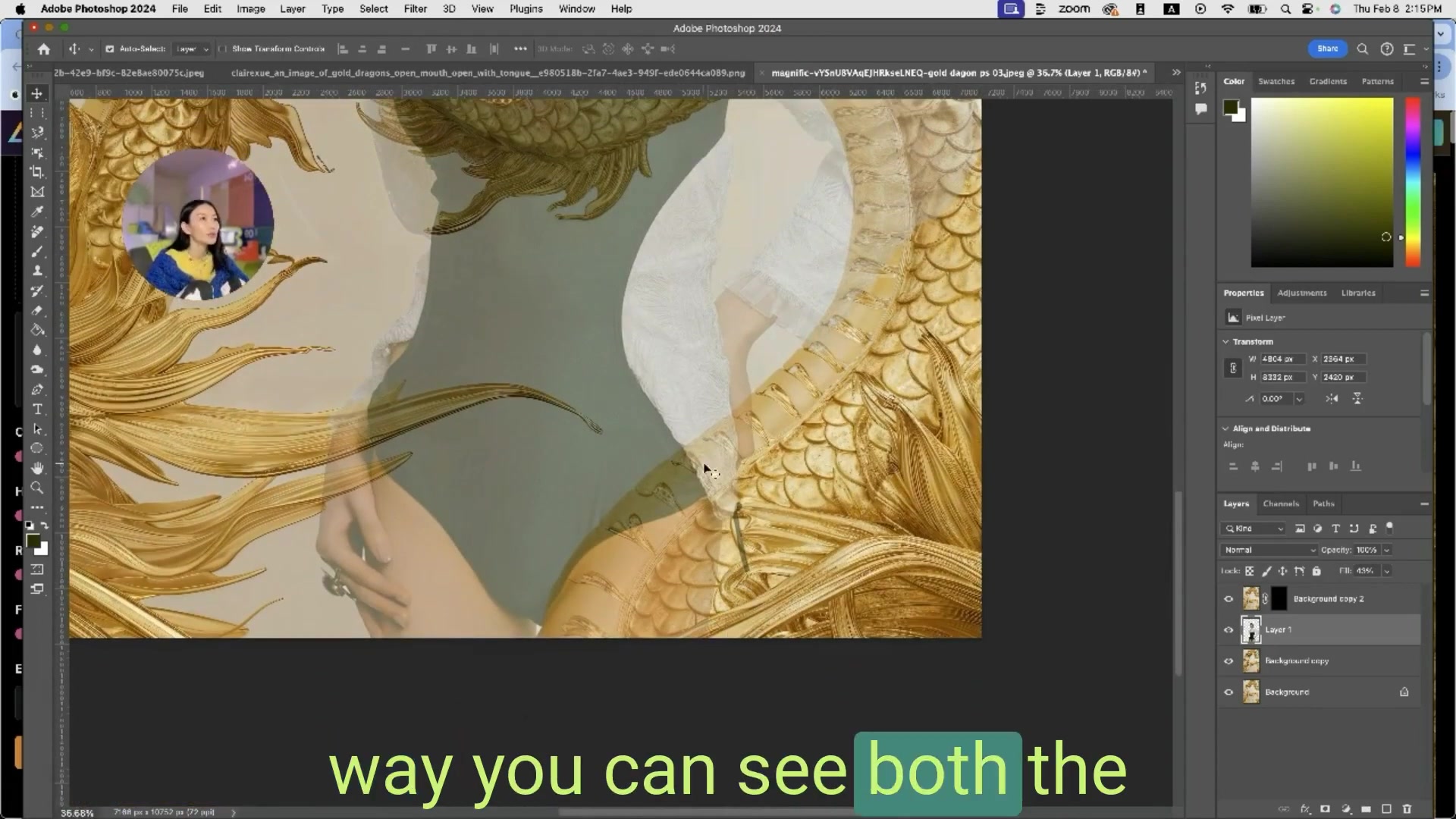Pick a color in the color field
The width and height of the screenshot is (1456, 819).
coord(1322,182)
